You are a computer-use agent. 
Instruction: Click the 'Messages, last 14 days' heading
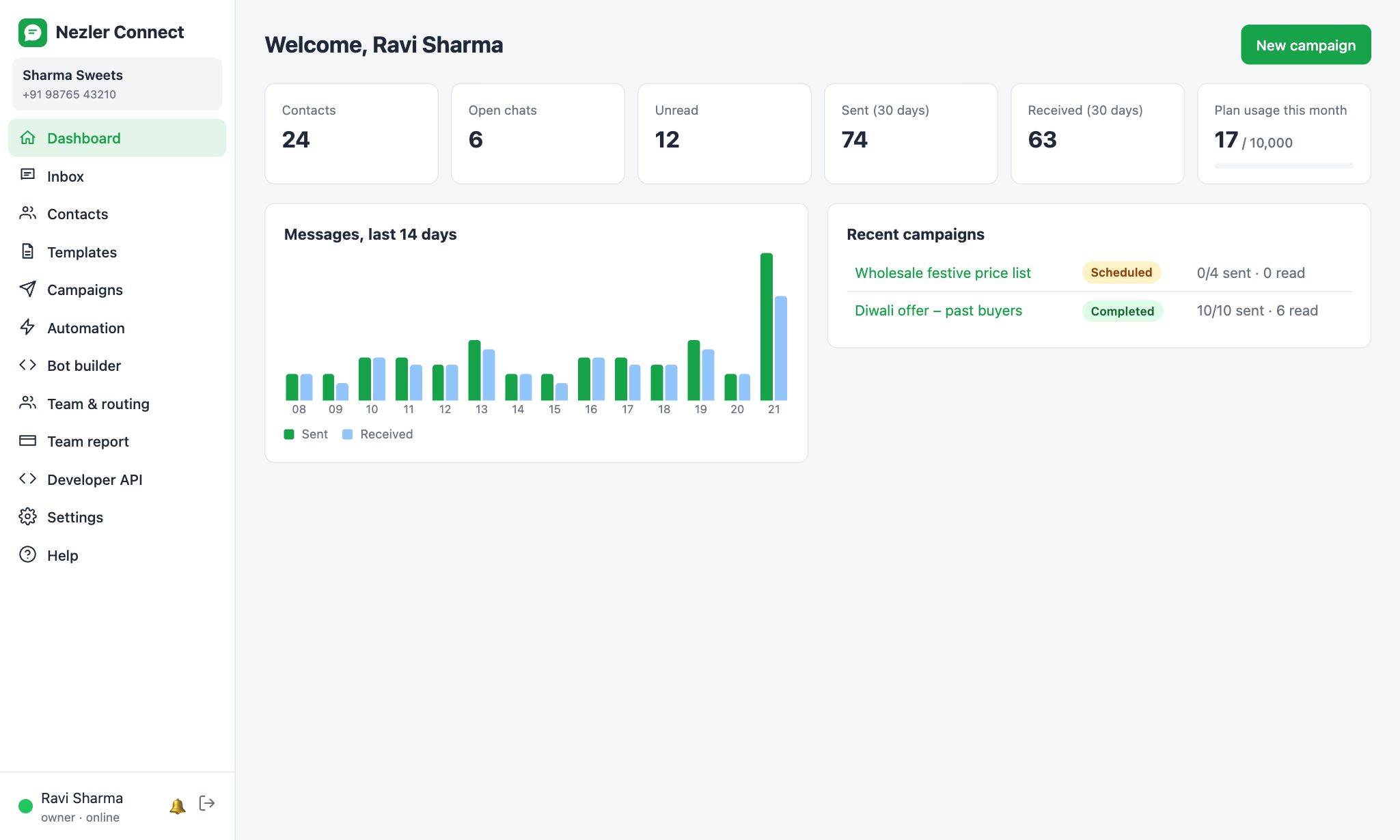coord(370,234)
